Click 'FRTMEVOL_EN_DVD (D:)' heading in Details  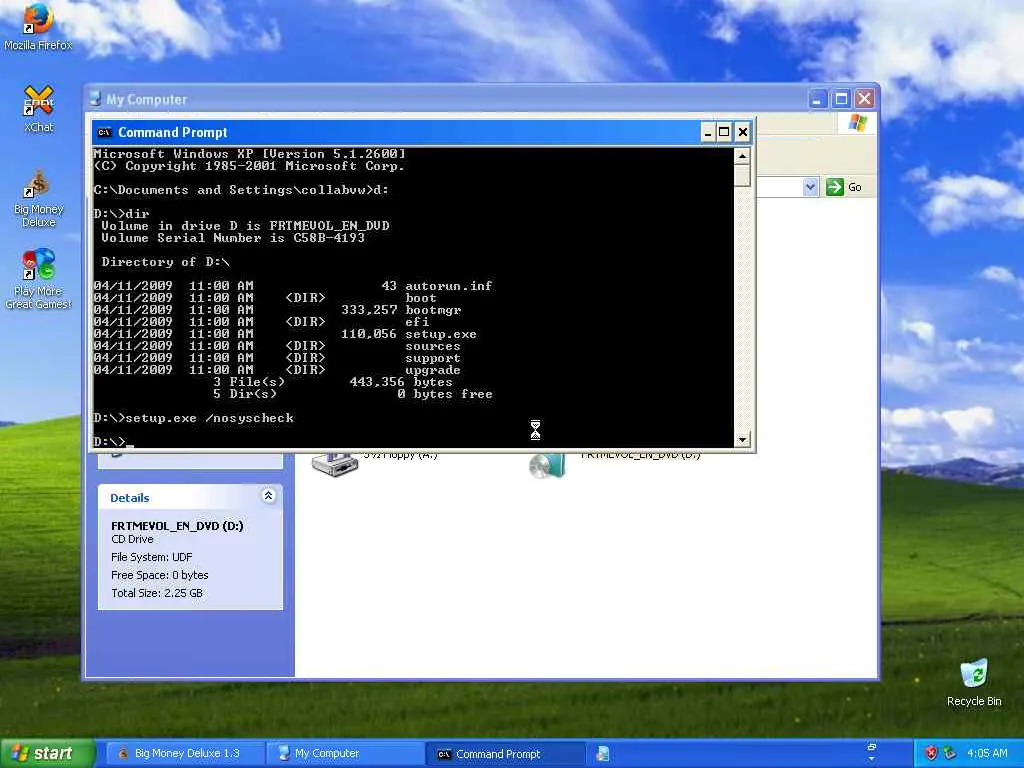[x=177, y=526]
